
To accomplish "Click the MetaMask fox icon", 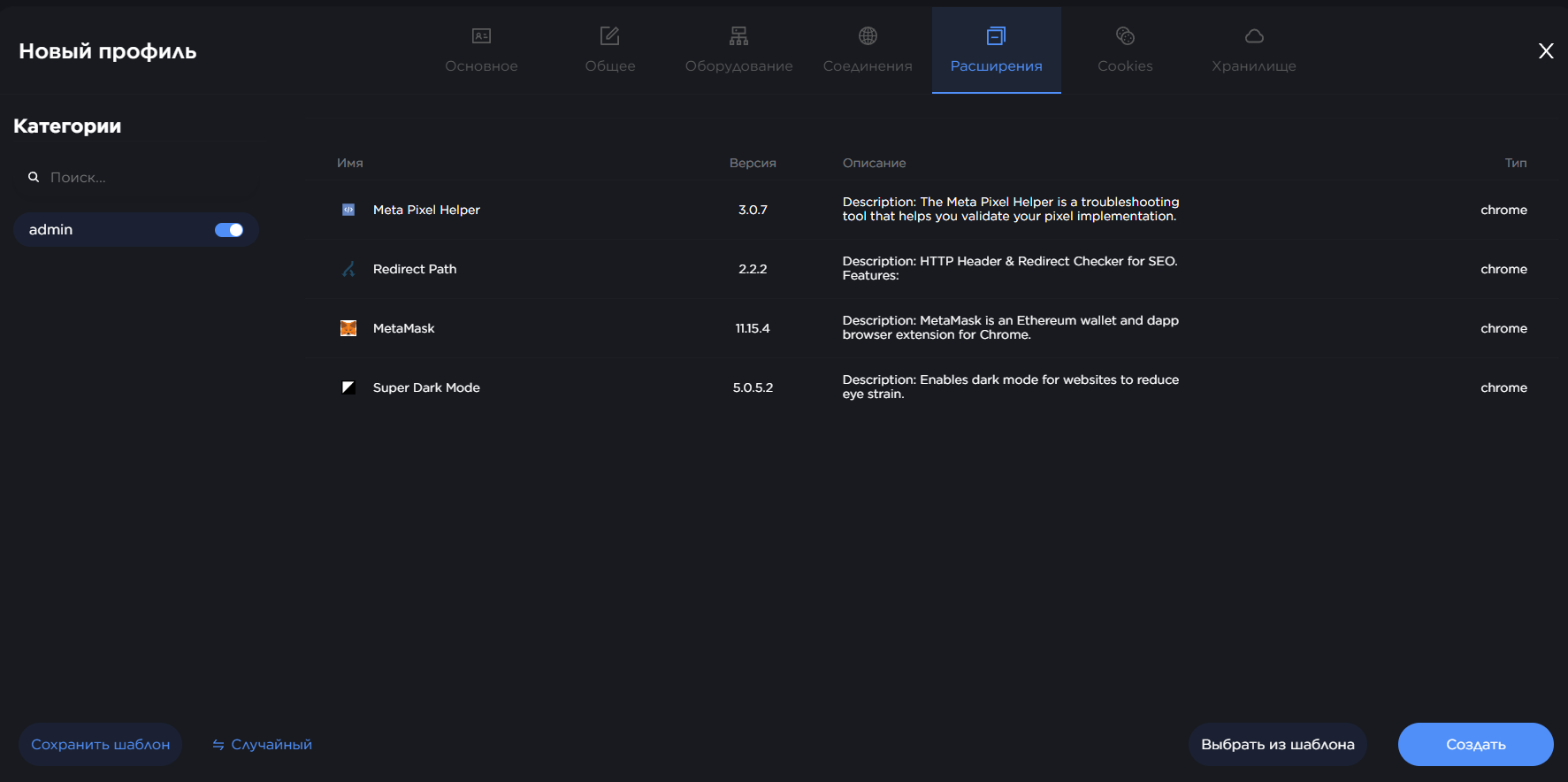I will point(348,328).
